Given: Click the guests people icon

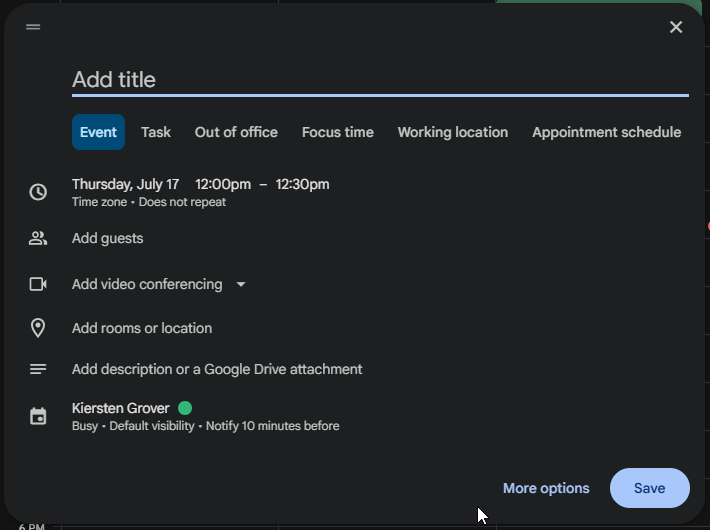Looking at the screenshot, I should pos(38,239).
